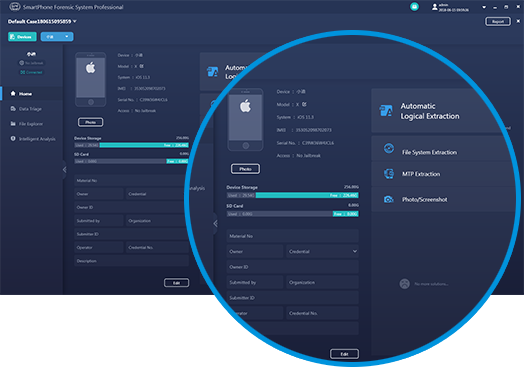Click the green notification icon in title bar
Screen dimensions: 524x368
(x=414, y=7)
